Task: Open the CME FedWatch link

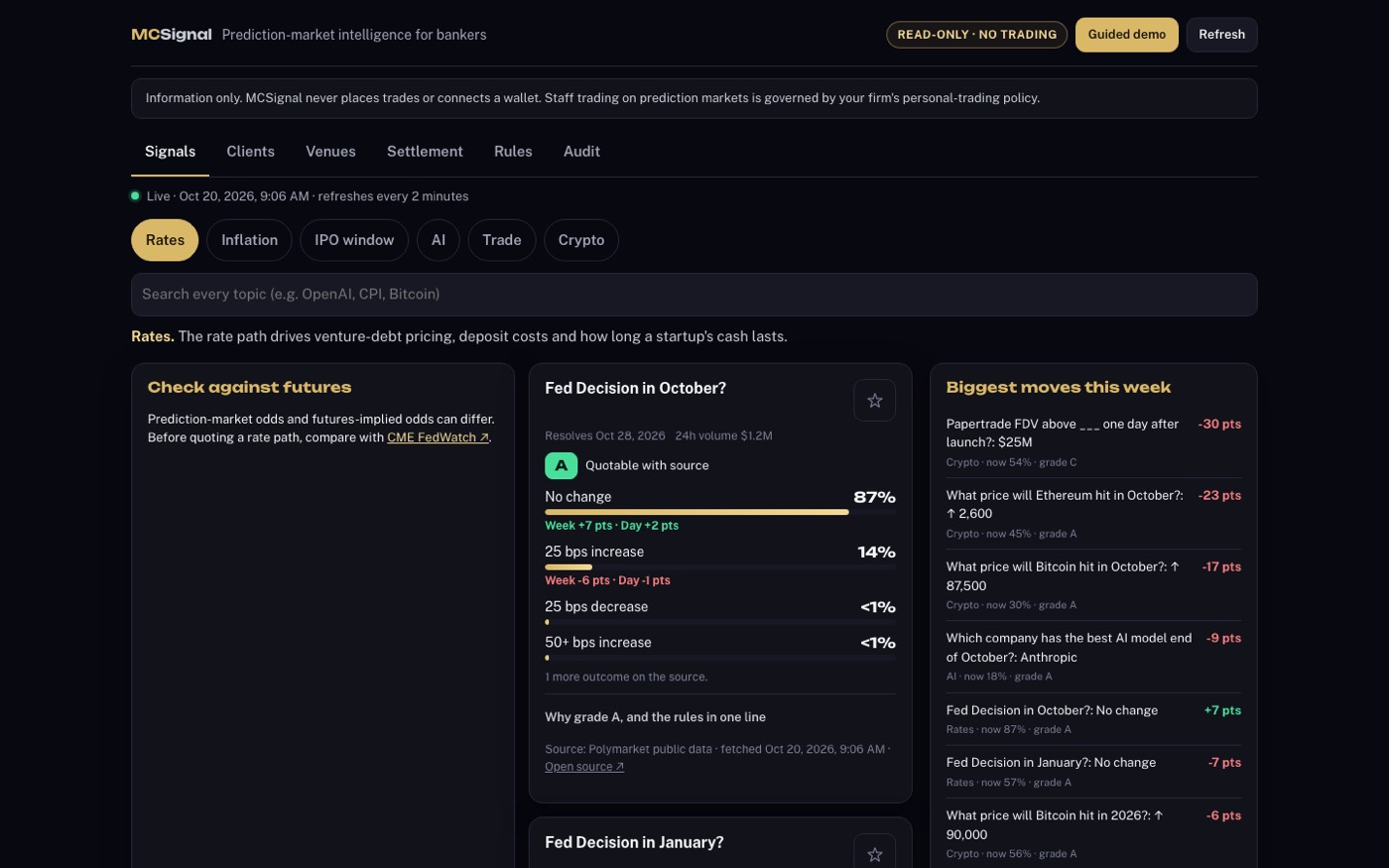Action: coord(438,437)
